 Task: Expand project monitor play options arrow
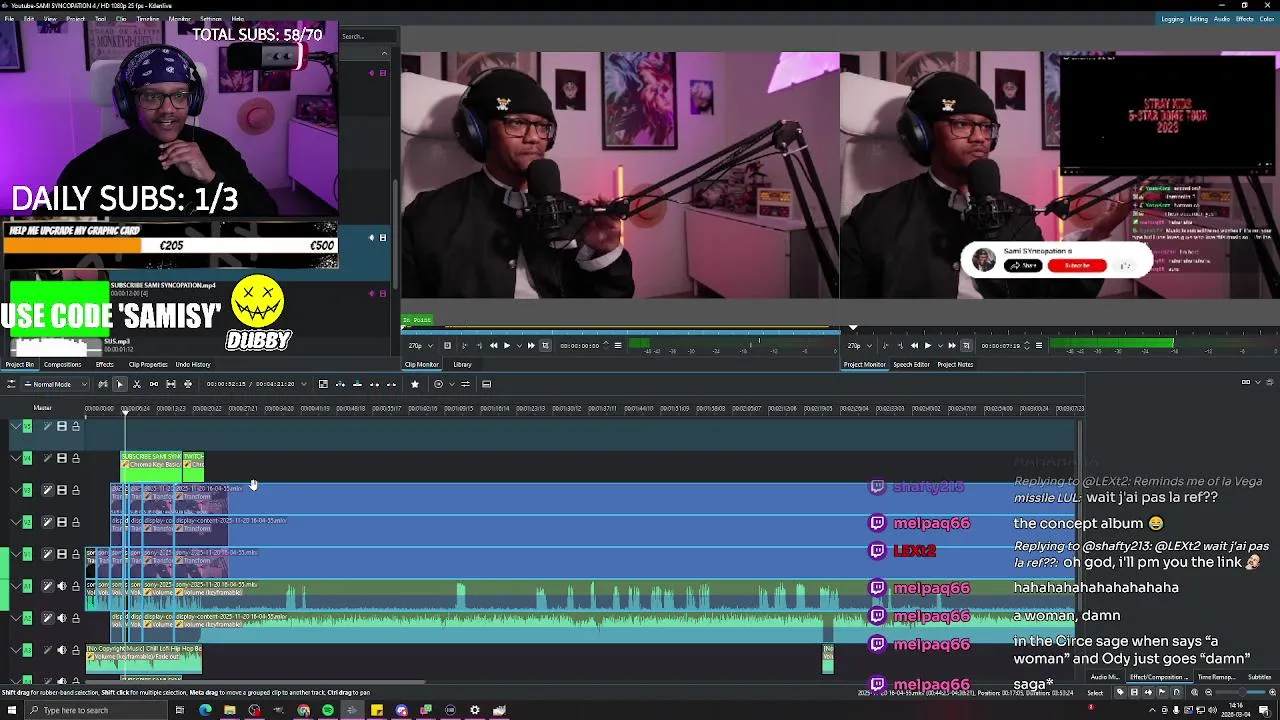[x=940, y=346]
